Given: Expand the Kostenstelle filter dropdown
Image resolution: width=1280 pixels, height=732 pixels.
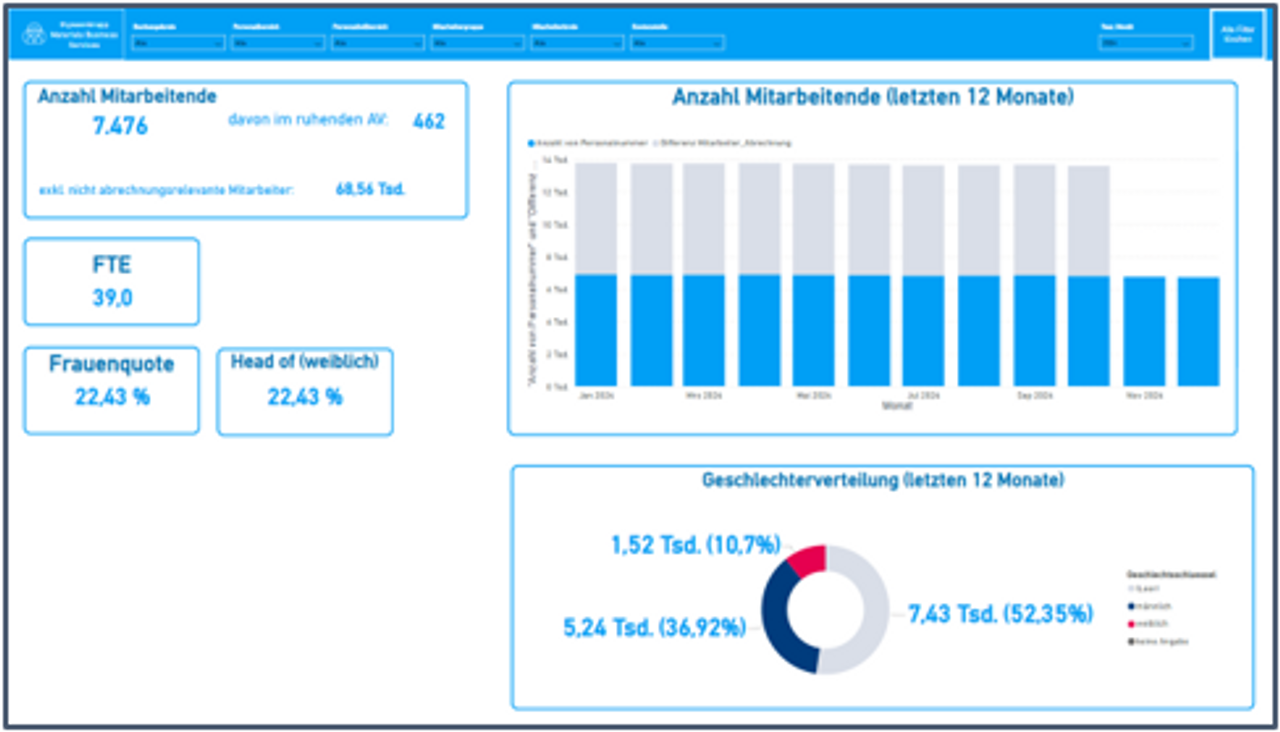Looking at the screenshot, I should point(677,43).
